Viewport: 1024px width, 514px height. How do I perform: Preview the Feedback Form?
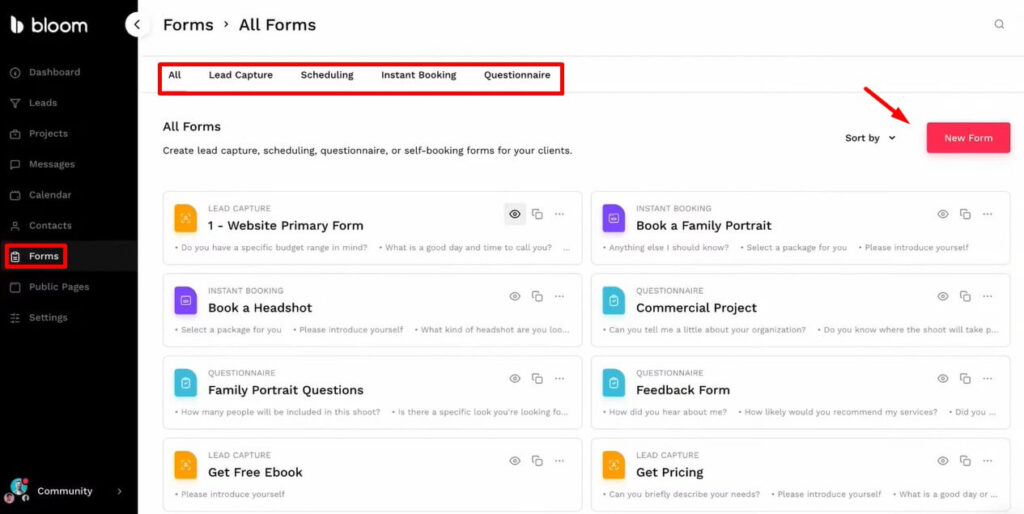[942, 378]
